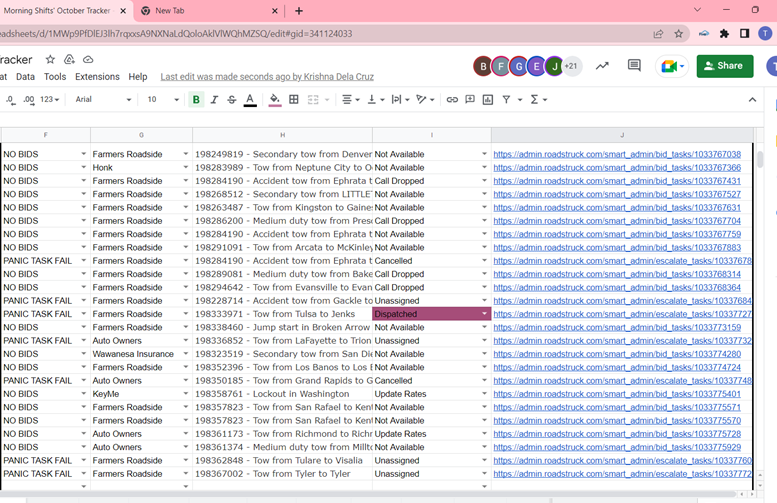This screenshot has height=503, width=777.
Task: Toggle bold formatting
Action: pos(196,100)
